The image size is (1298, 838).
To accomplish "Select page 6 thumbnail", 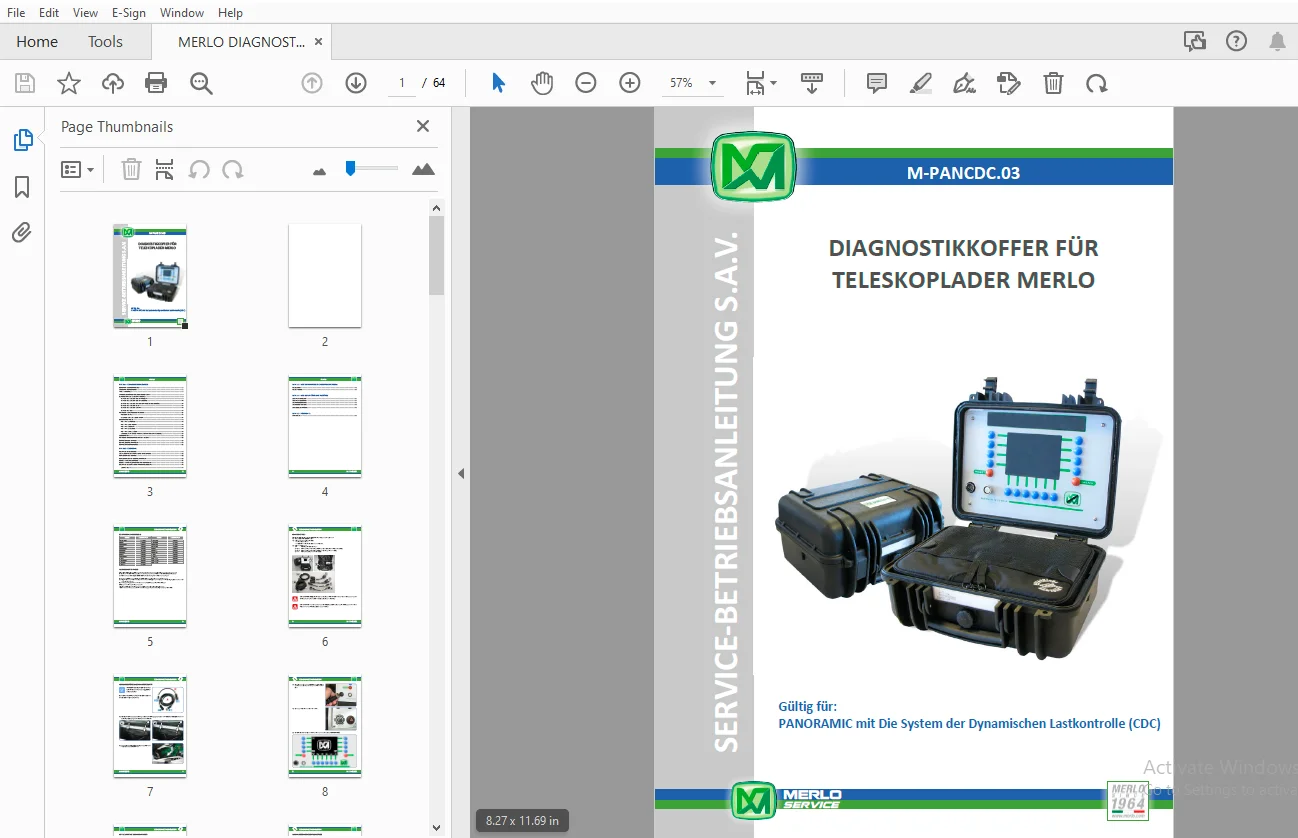I will point(325,577).
